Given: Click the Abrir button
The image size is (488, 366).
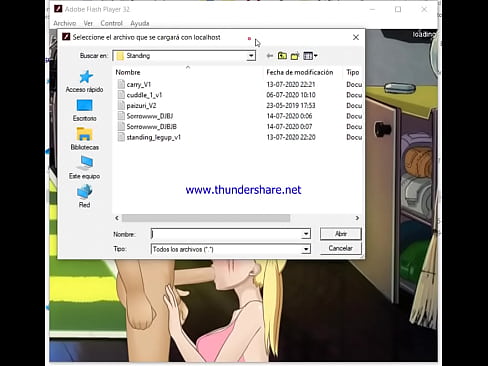Looking at the screenshot, I should coord(341,234).
